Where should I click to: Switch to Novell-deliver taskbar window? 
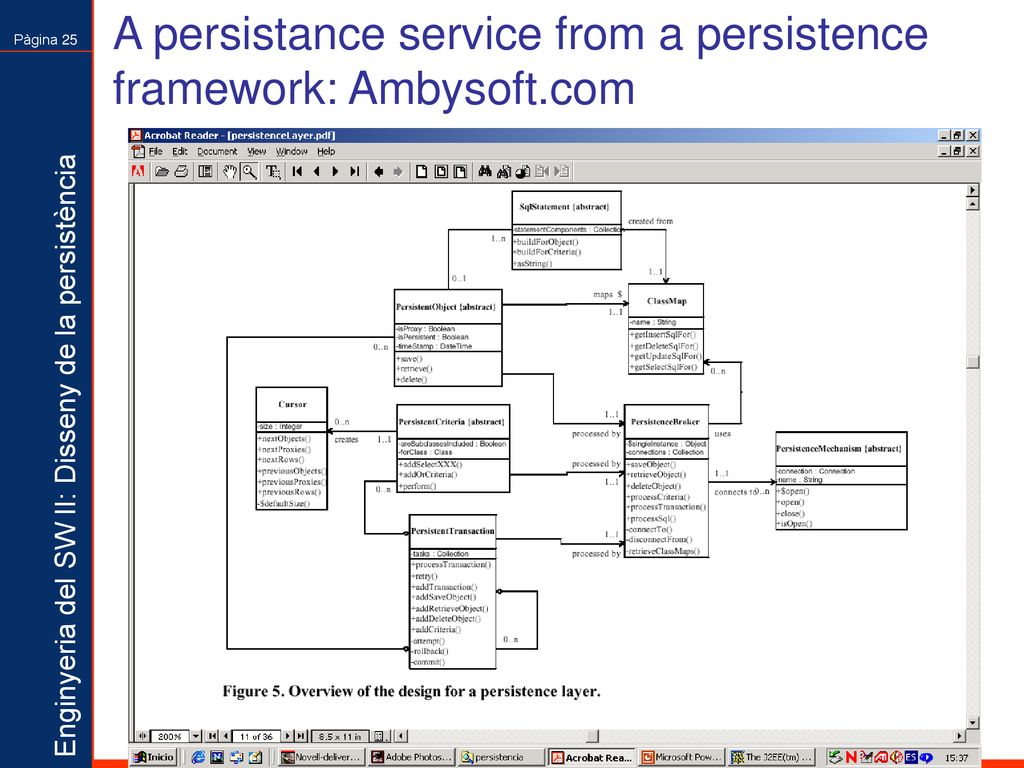click(x=321, y=758)
